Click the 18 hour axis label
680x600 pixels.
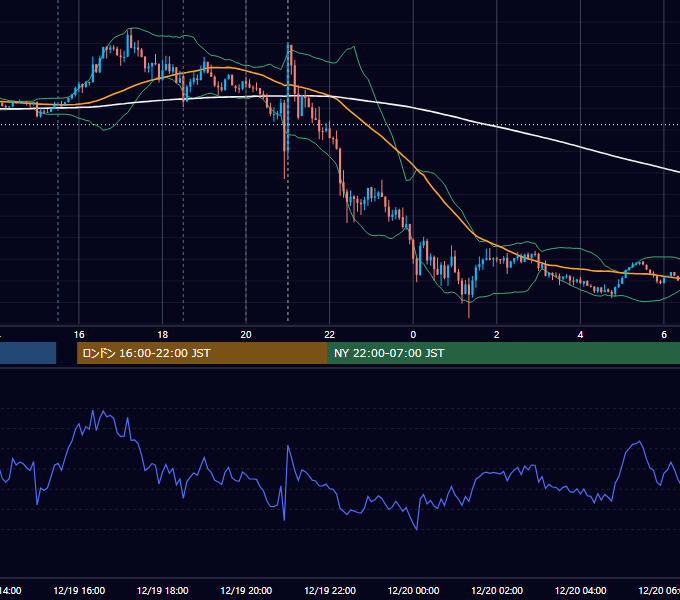163,334
